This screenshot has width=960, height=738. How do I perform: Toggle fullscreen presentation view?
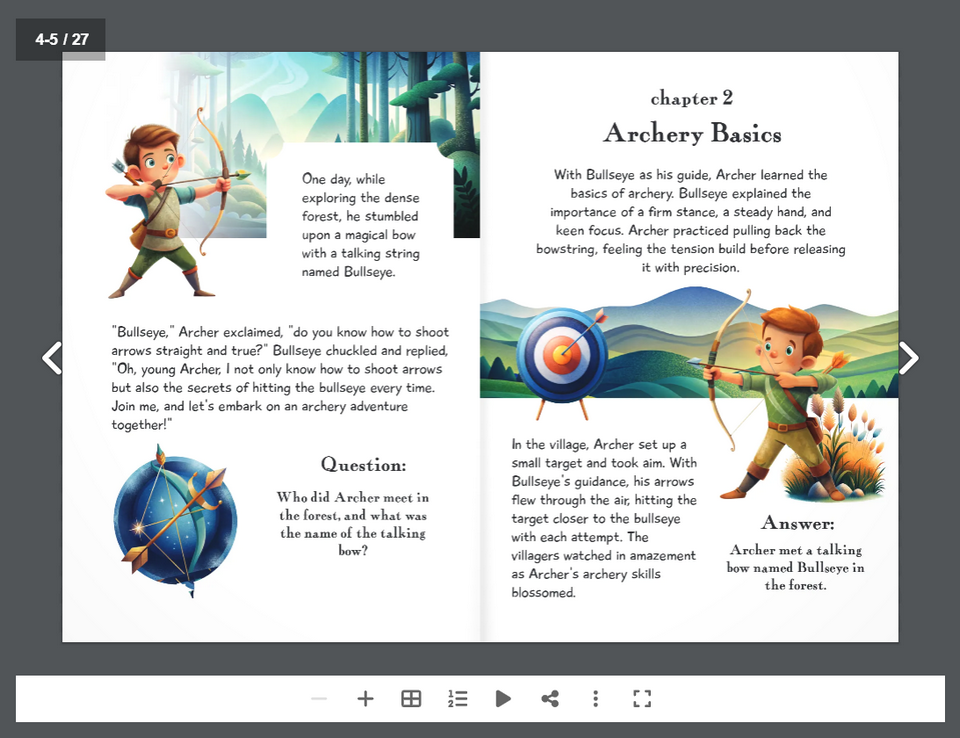pyautogui.click(x=641, y=698)
